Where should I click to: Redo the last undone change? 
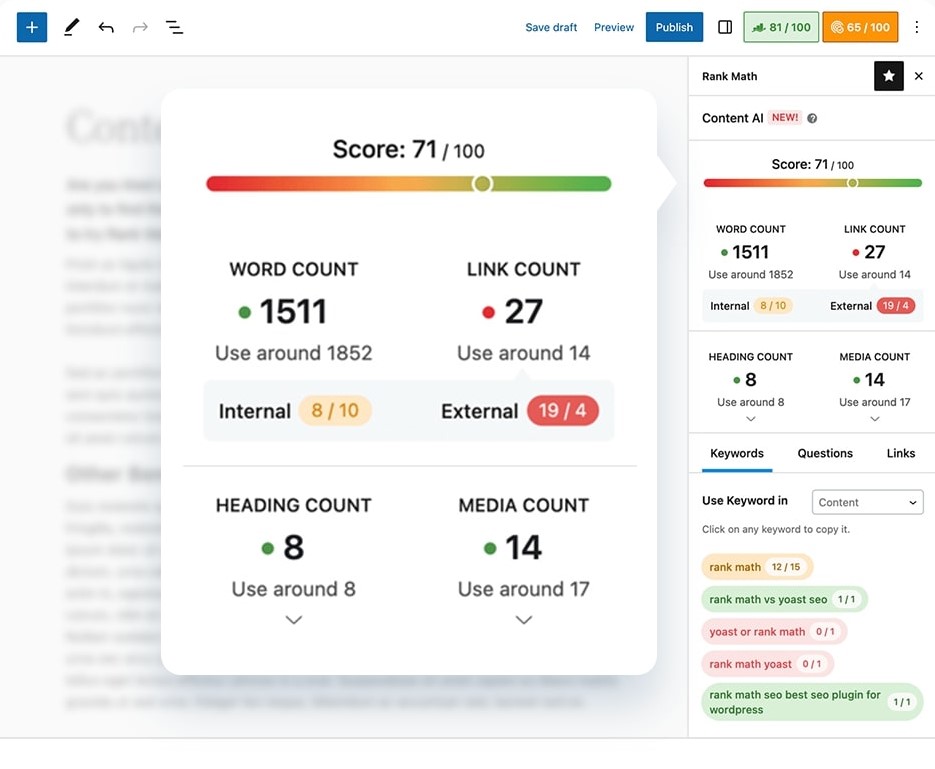pyautogui.click(x=140, y=27)
